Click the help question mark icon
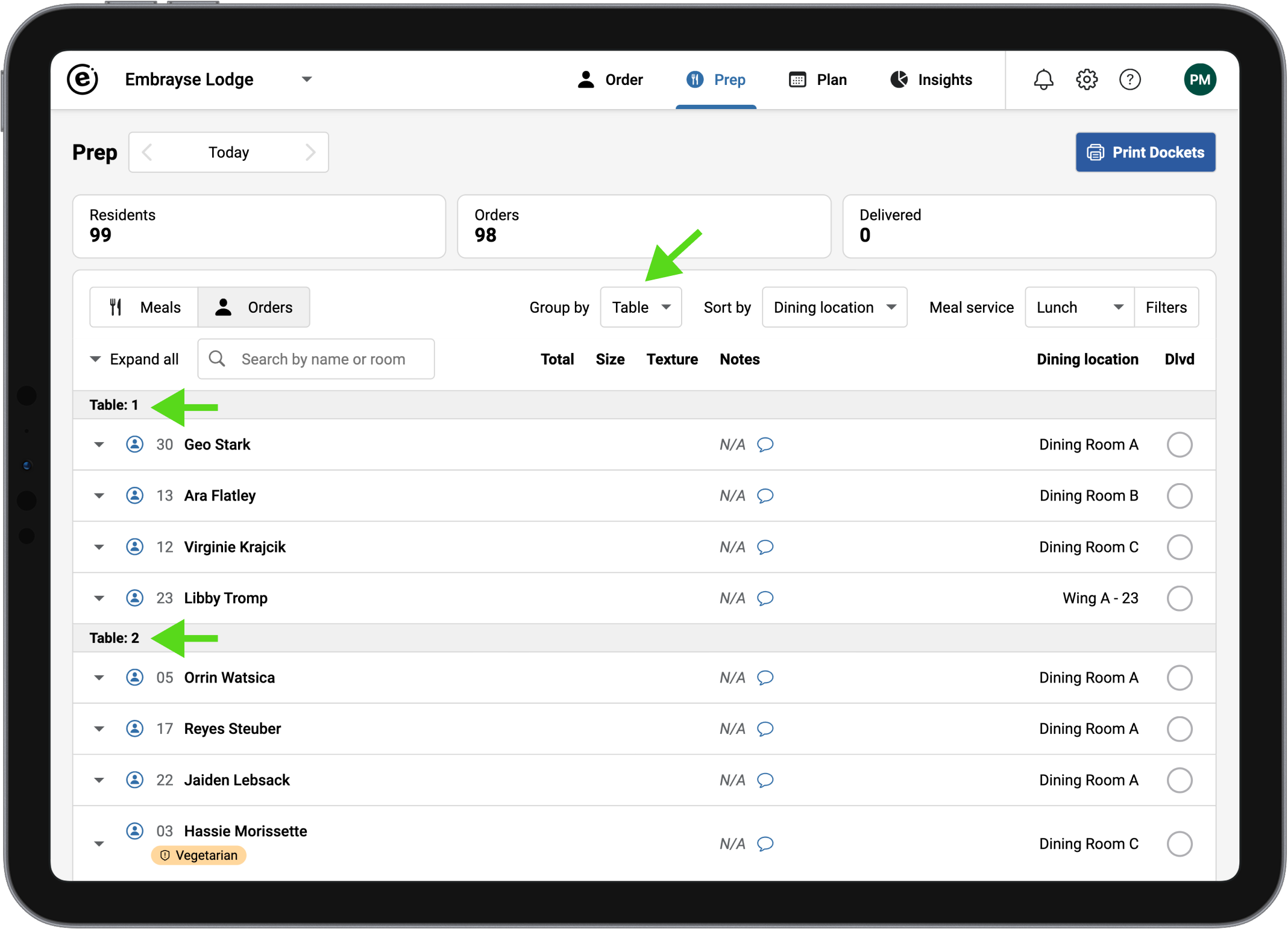 click(1129, 80)
